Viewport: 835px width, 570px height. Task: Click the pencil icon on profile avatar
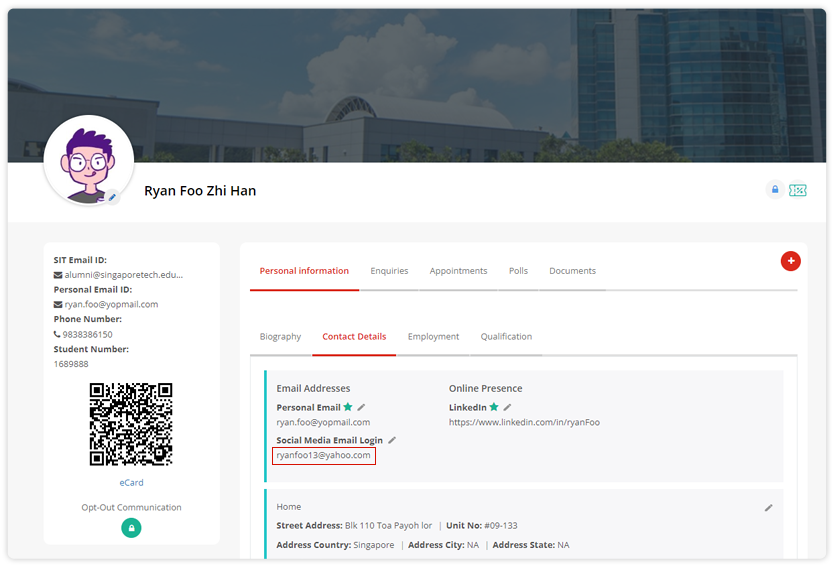(x=112, y=198)
